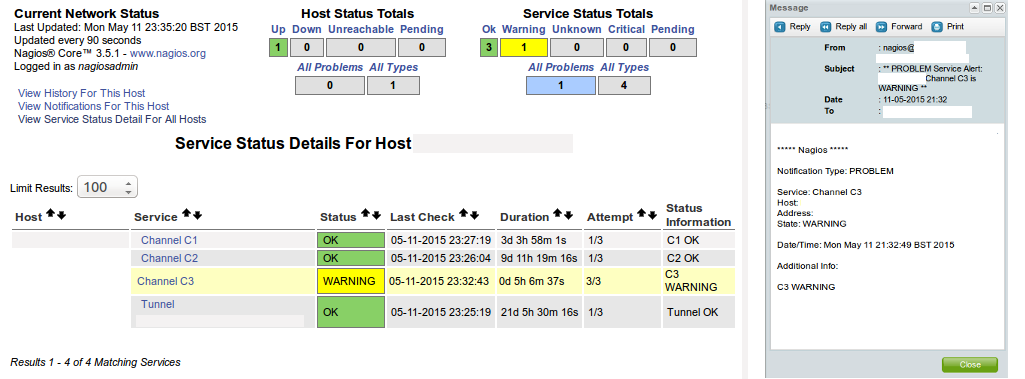The width and height of the screenshot is (1025, 379).
Task: Click Critical header in Service Status Totals
Action: (626, 29)
